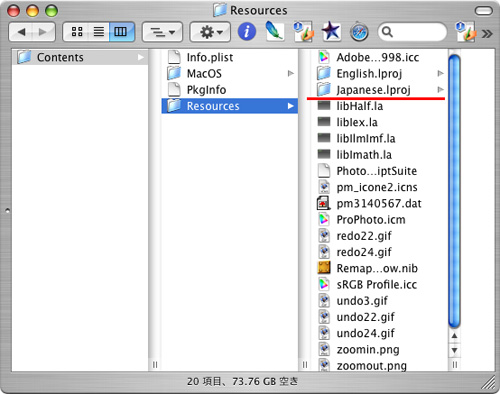Click the Safari compass toolbar icon
The width and height of the screenshot is (500, 394).
coord(359,32)
